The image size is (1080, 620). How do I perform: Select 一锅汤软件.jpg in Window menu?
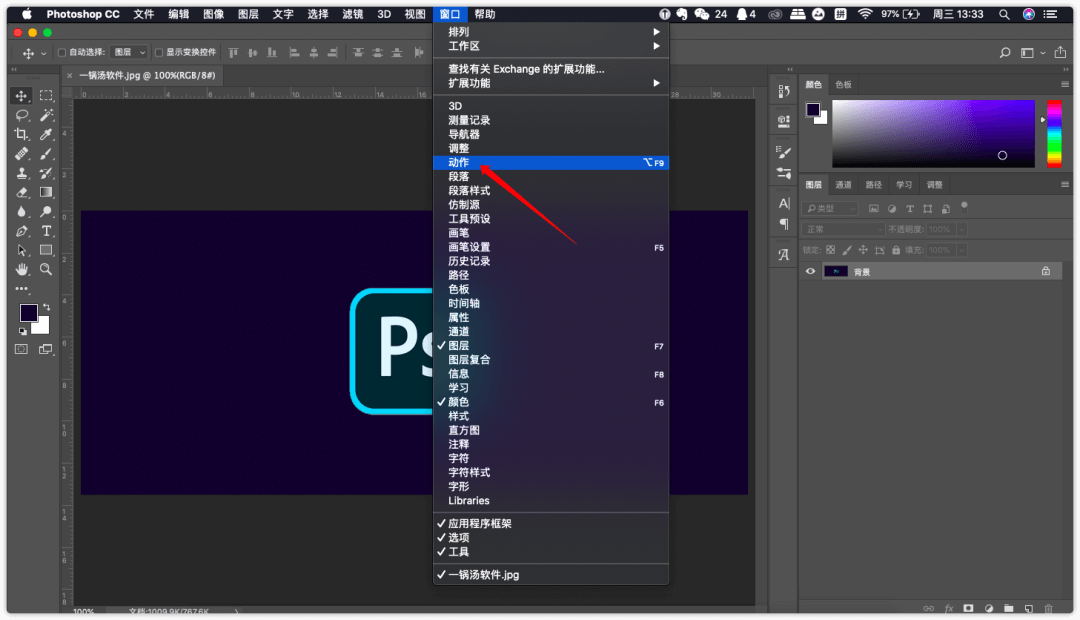click(550, 575)
